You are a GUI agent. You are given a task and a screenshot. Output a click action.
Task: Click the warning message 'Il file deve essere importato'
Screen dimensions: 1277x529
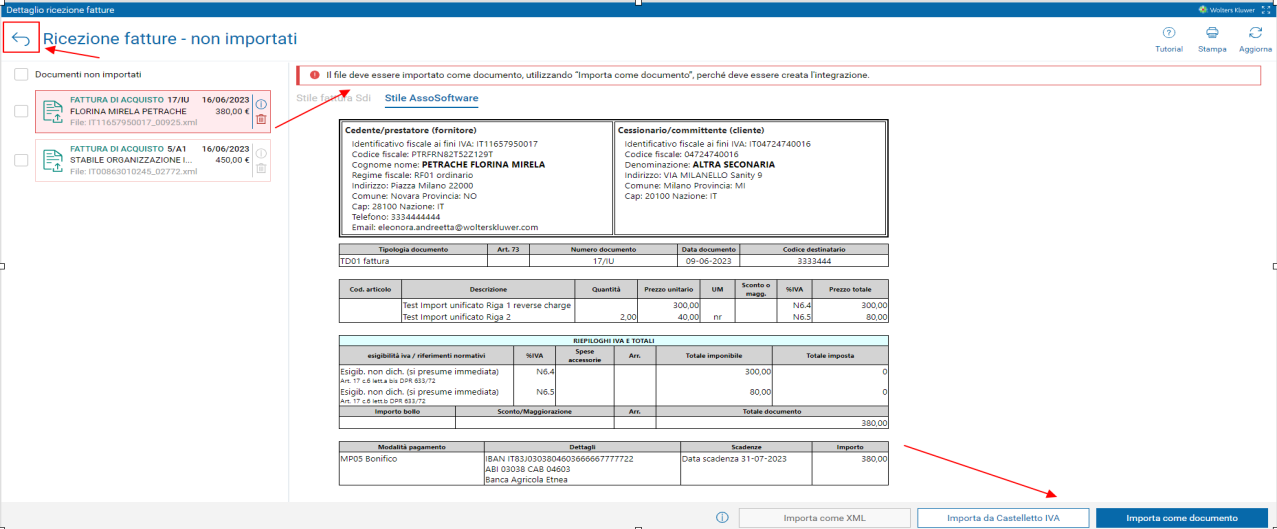(x=597, y=75)
